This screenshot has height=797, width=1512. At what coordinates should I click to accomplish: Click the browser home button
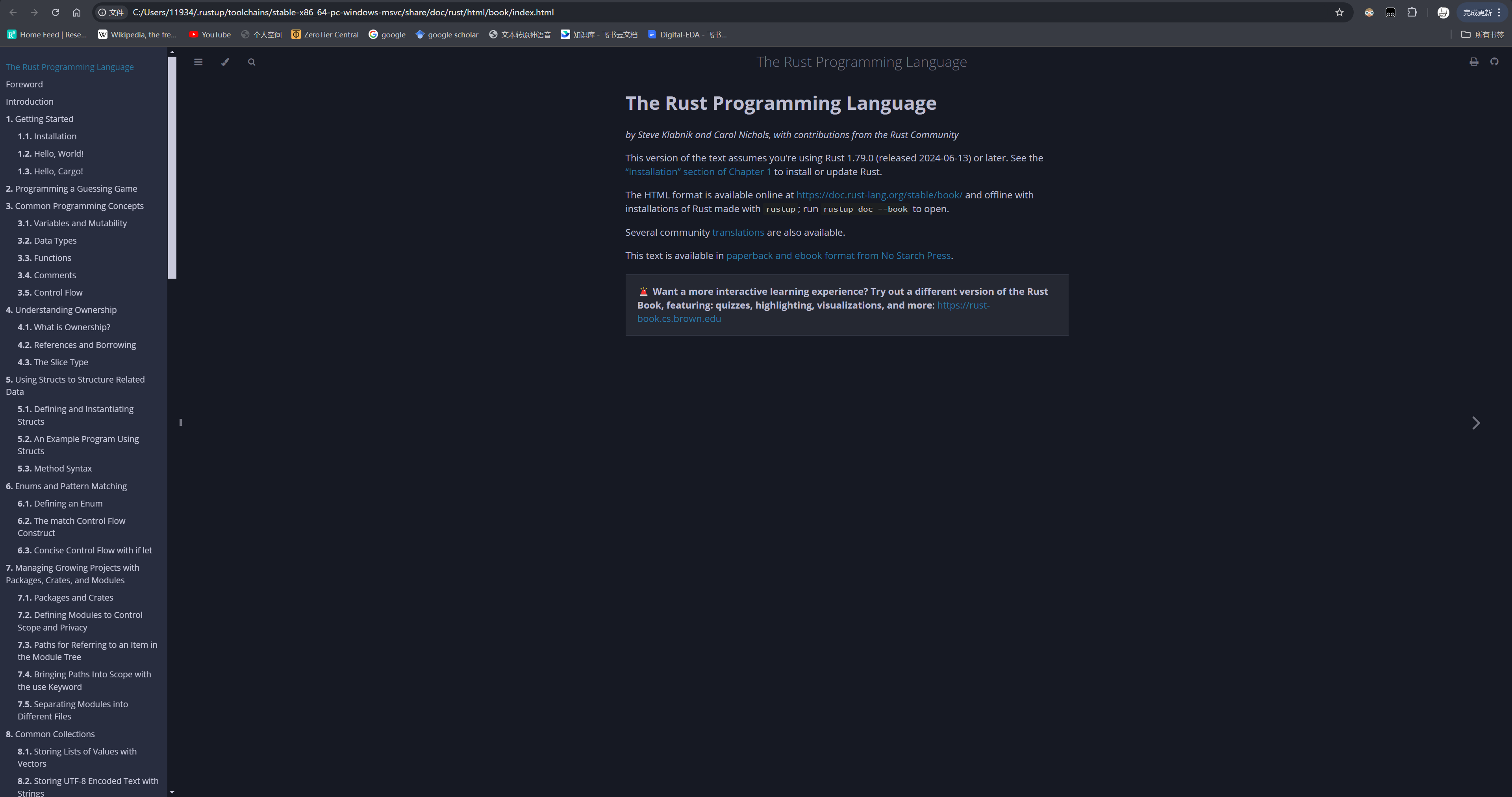76,12
